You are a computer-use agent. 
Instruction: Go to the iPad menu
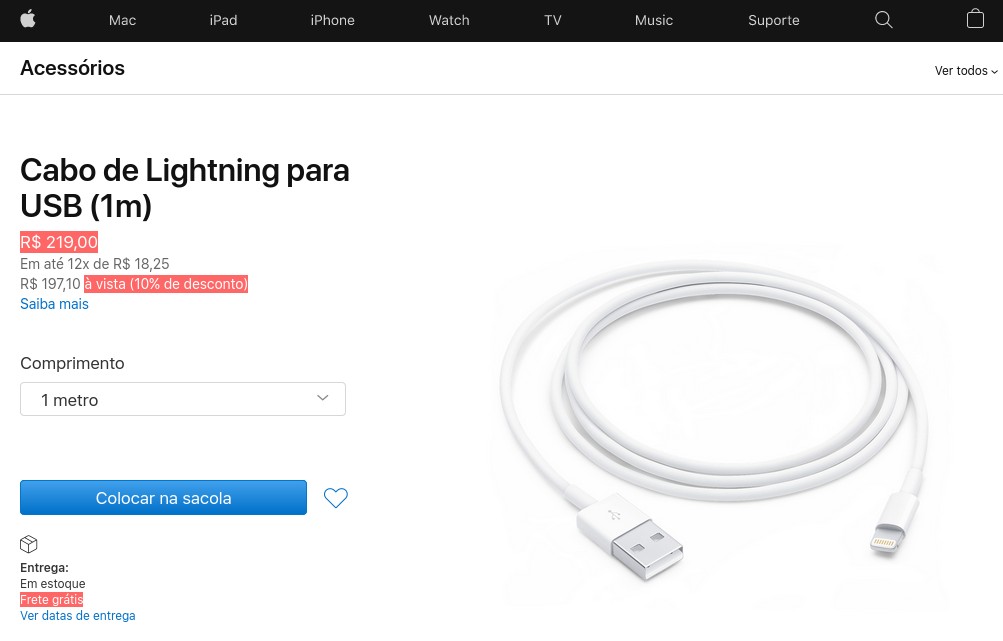coord(223,20)
